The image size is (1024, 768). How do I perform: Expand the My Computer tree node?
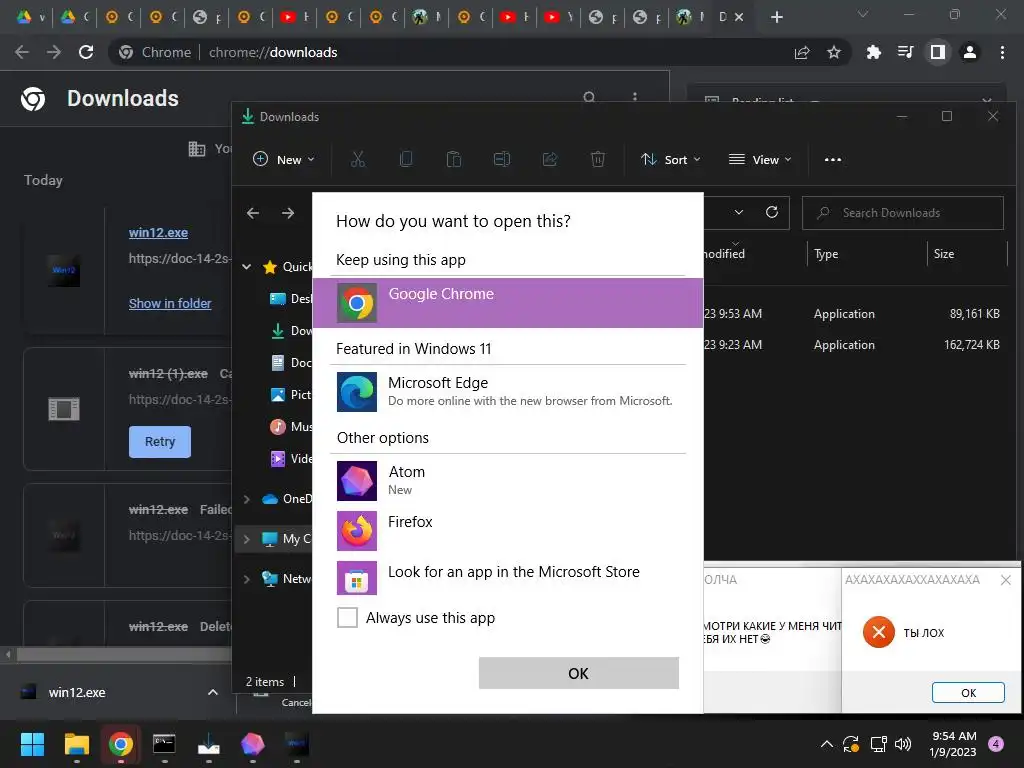click(x=247, y=539)
